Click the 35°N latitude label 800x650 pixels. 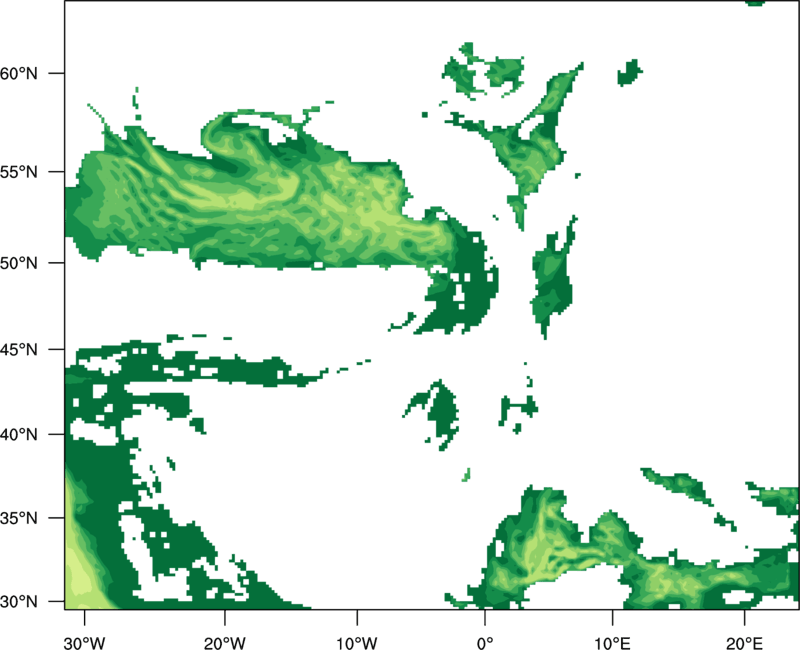[19, 518]
